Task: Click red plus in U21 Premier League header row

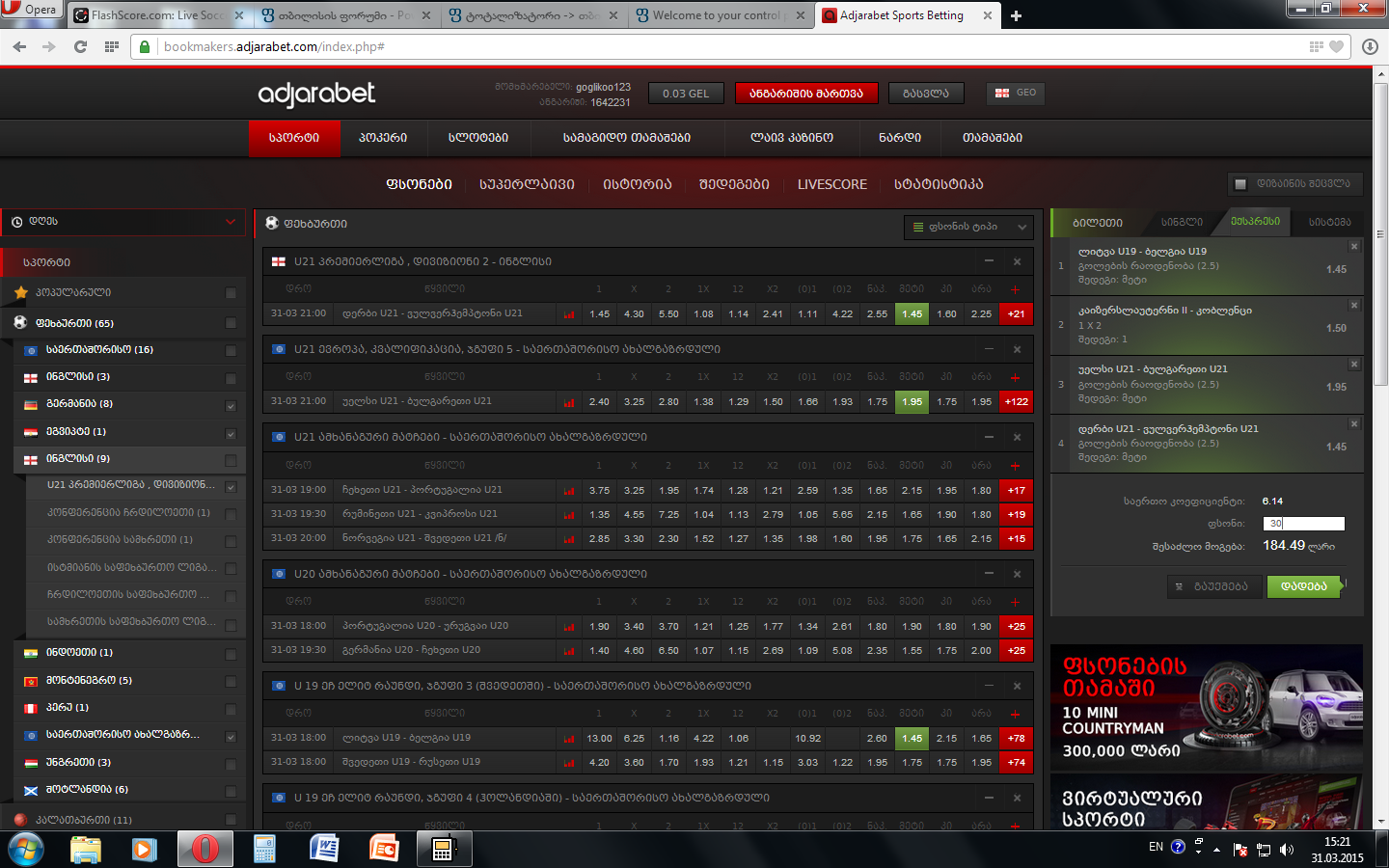Action: [x=1015, y=289]
